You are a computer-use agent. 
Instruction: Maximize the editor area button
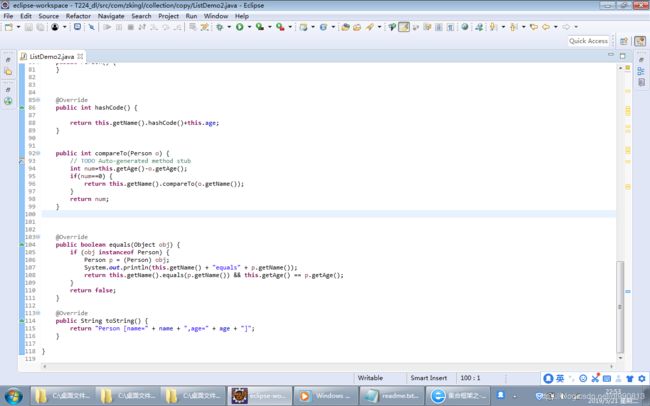[x=623, y=56]
